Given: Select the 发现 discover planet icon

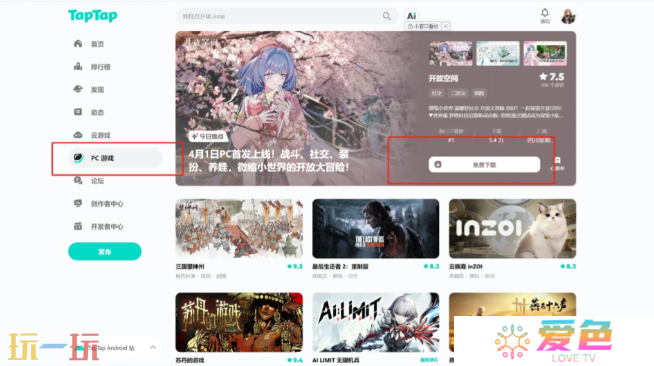Looking at the screenshot, I should click(x=78, y=89).
